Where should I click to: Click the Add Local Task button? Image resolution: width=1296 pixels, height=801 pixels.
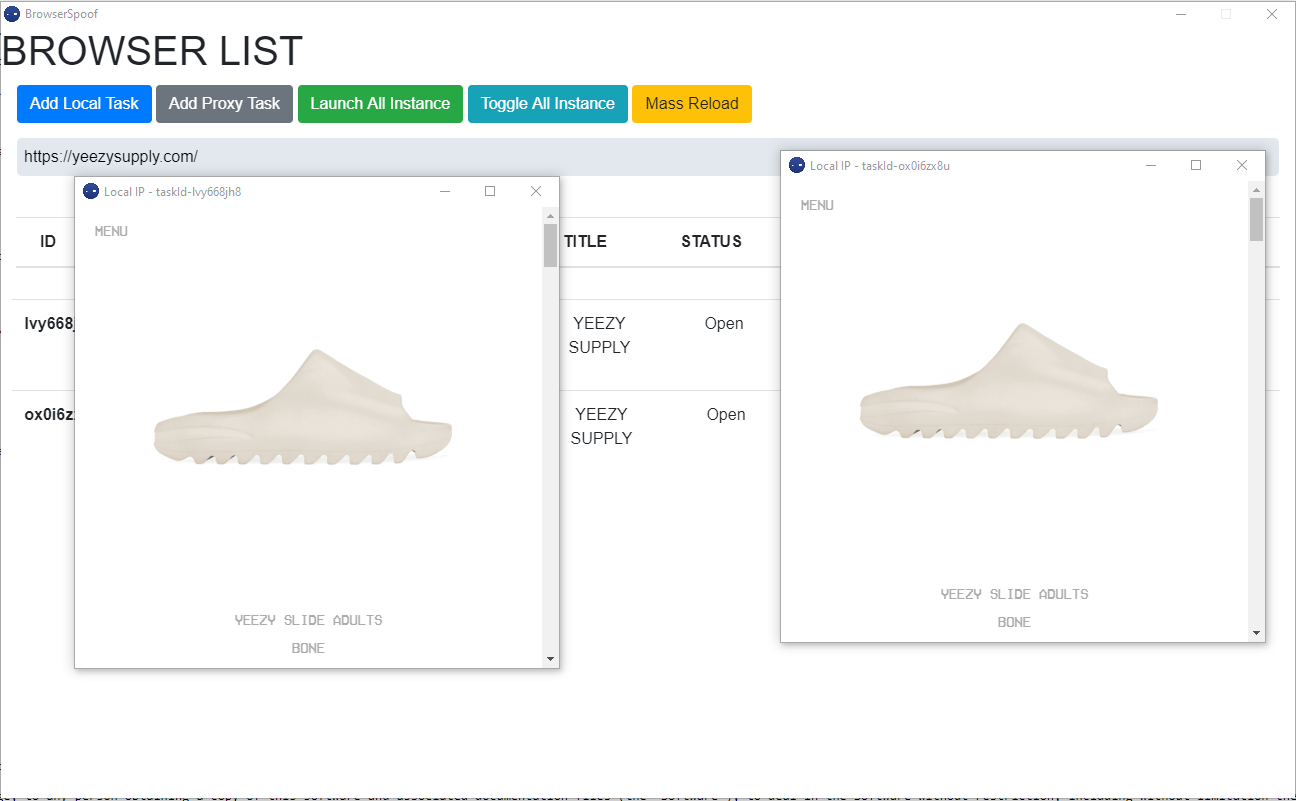coord(84,104)
